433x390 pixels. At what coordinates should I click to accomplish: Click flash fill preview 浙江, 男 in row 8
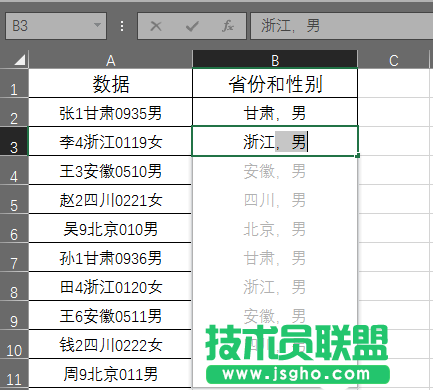click(275, 287)
